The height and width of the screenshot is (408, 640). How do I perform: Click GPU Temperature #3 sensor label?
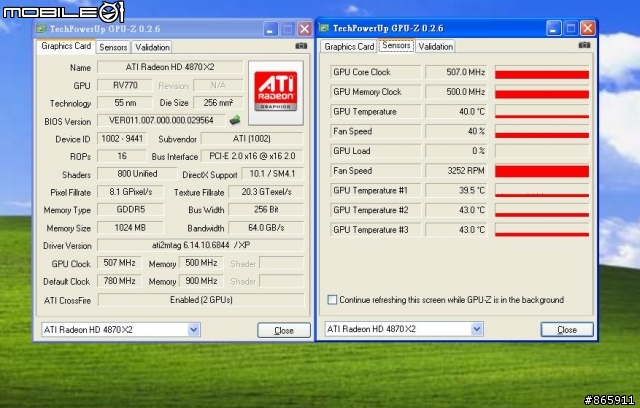click(x=375, y=229)
